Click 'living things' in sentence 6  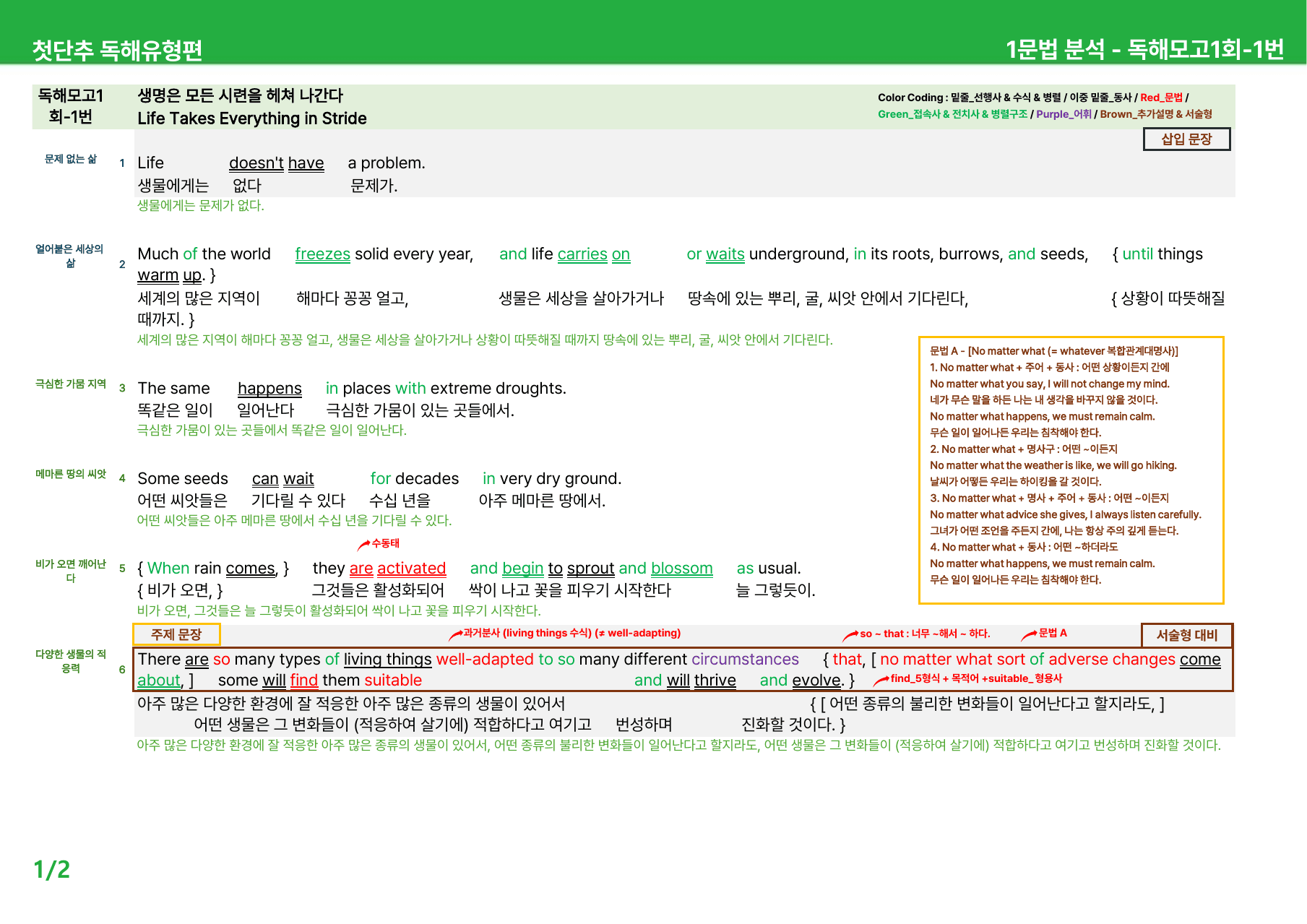387,660
